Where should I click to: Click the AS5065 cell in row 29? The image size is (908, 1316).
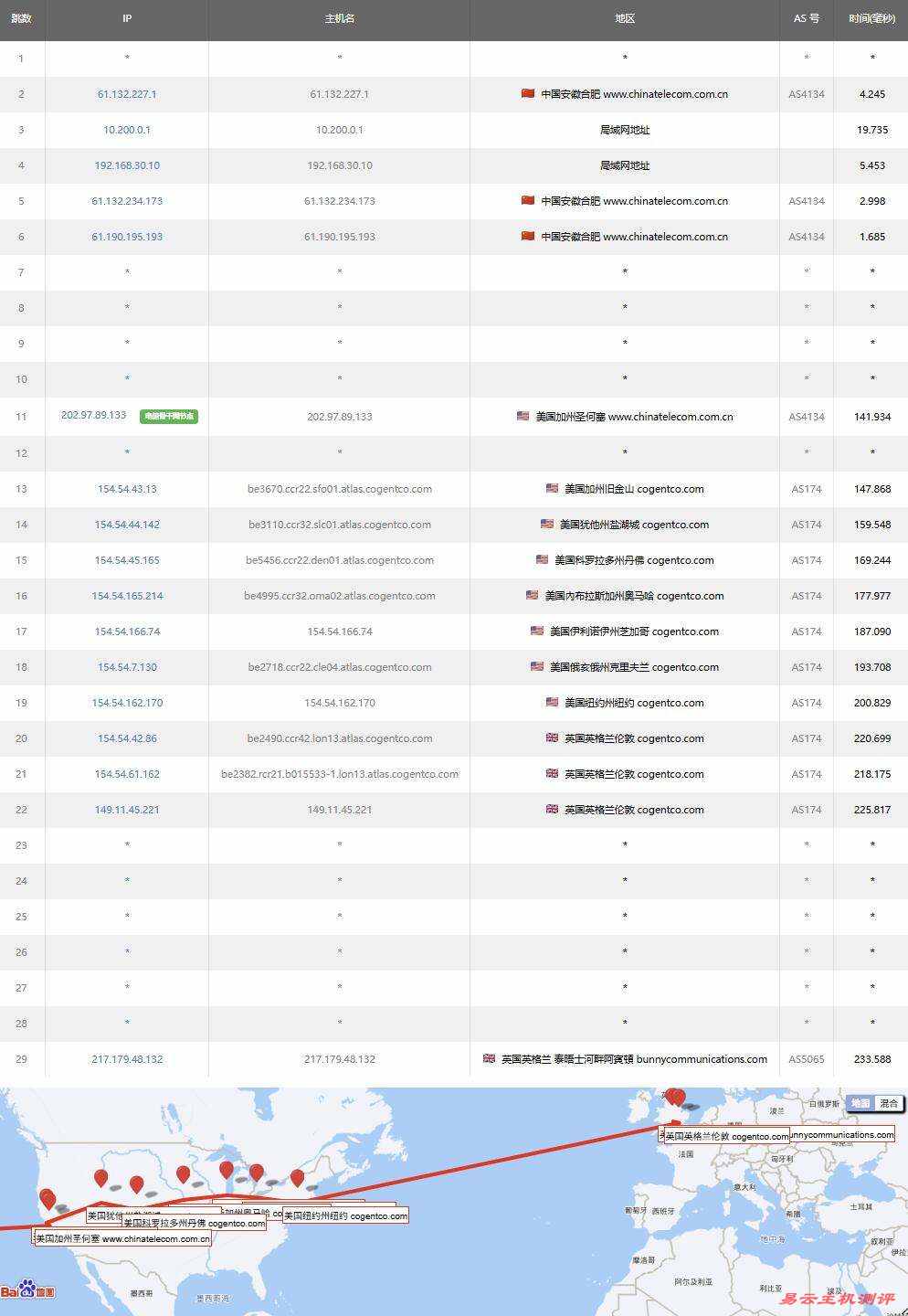point(807,1059)
